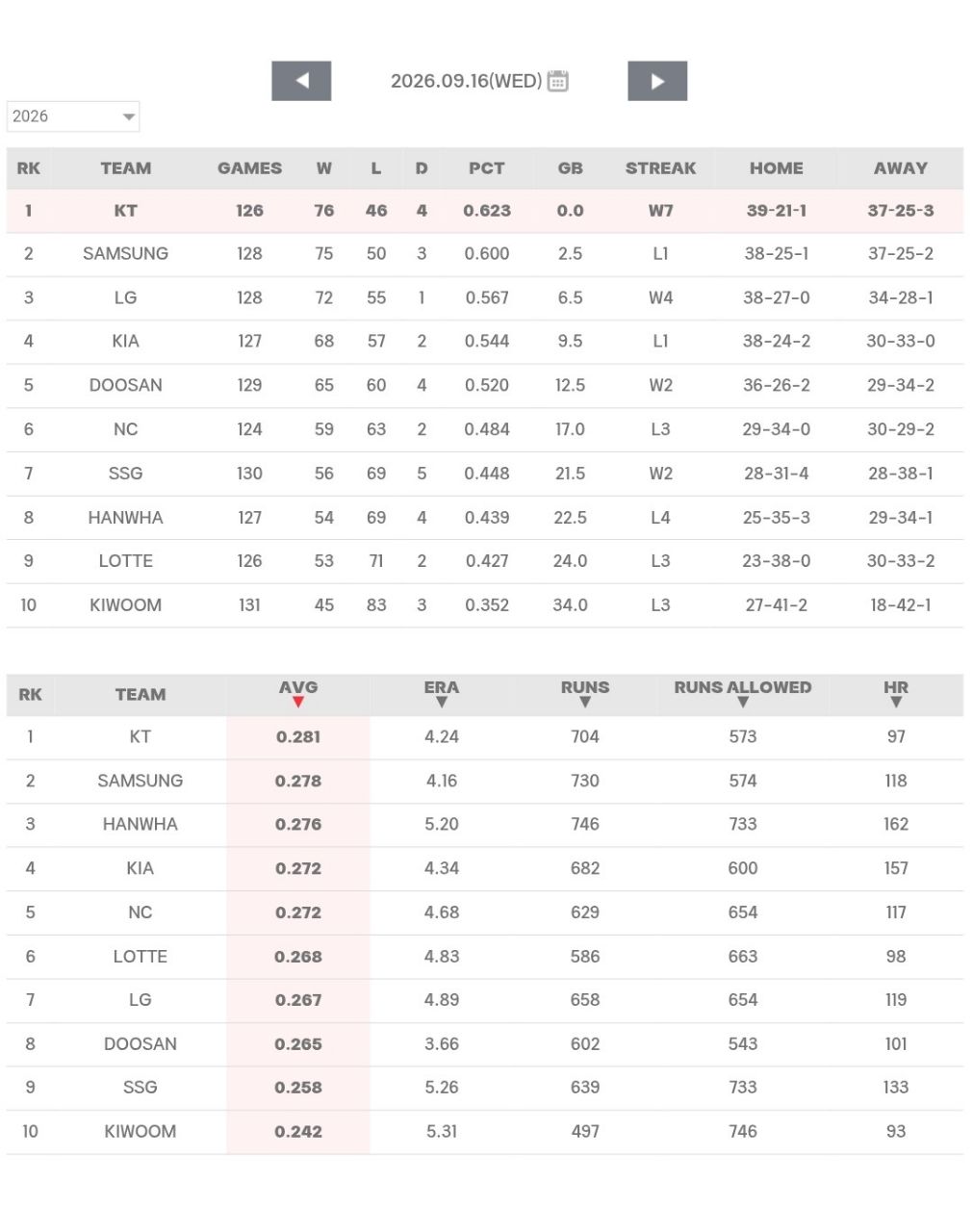The height and width of the screenshot is (1232, 973).
Task: Click the GAMES column header
Action: 249,168
